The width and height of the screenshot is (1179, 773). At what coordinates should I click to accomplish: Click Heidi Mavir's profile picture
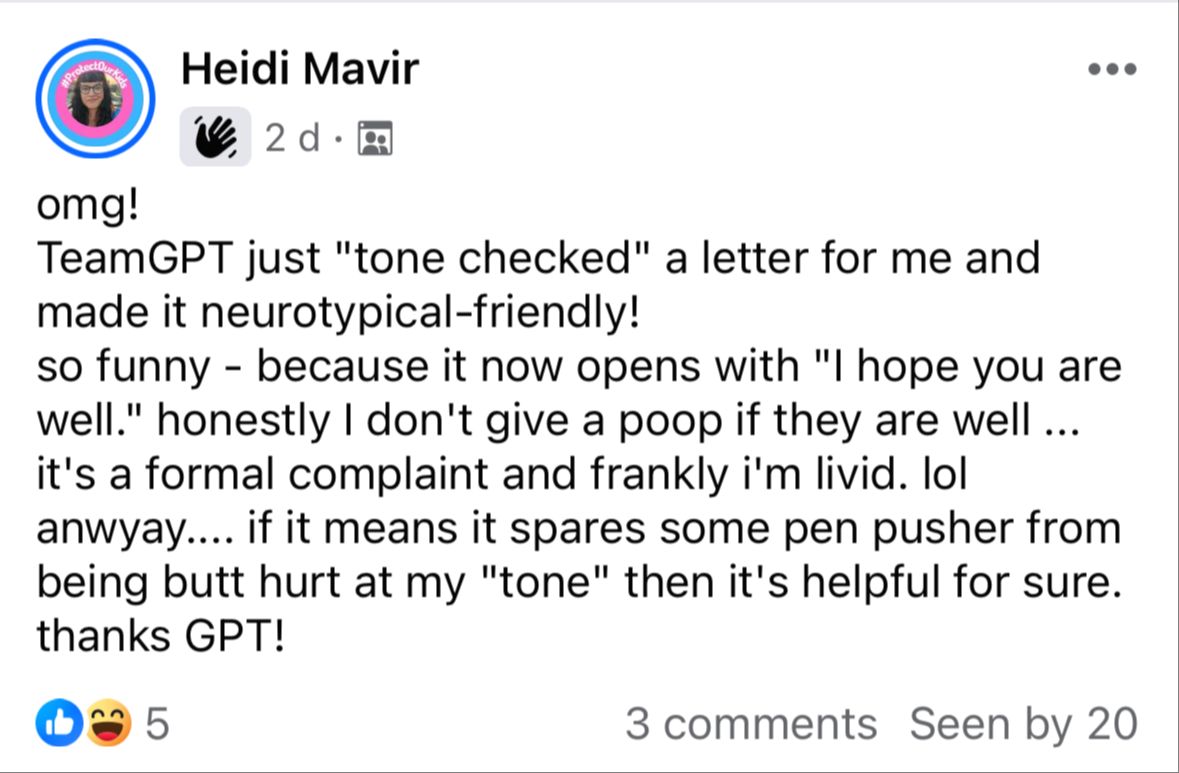pos(95,99)
